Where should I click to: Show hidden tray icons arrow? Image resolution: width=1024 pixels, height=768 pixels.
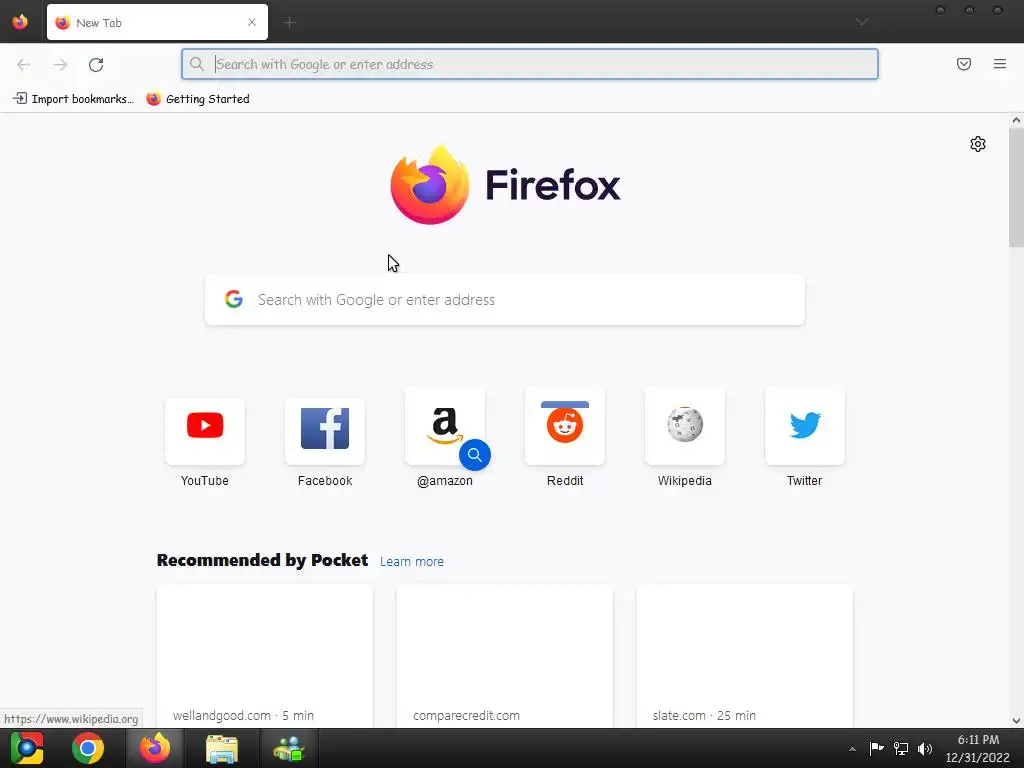(x=852, y=749)
